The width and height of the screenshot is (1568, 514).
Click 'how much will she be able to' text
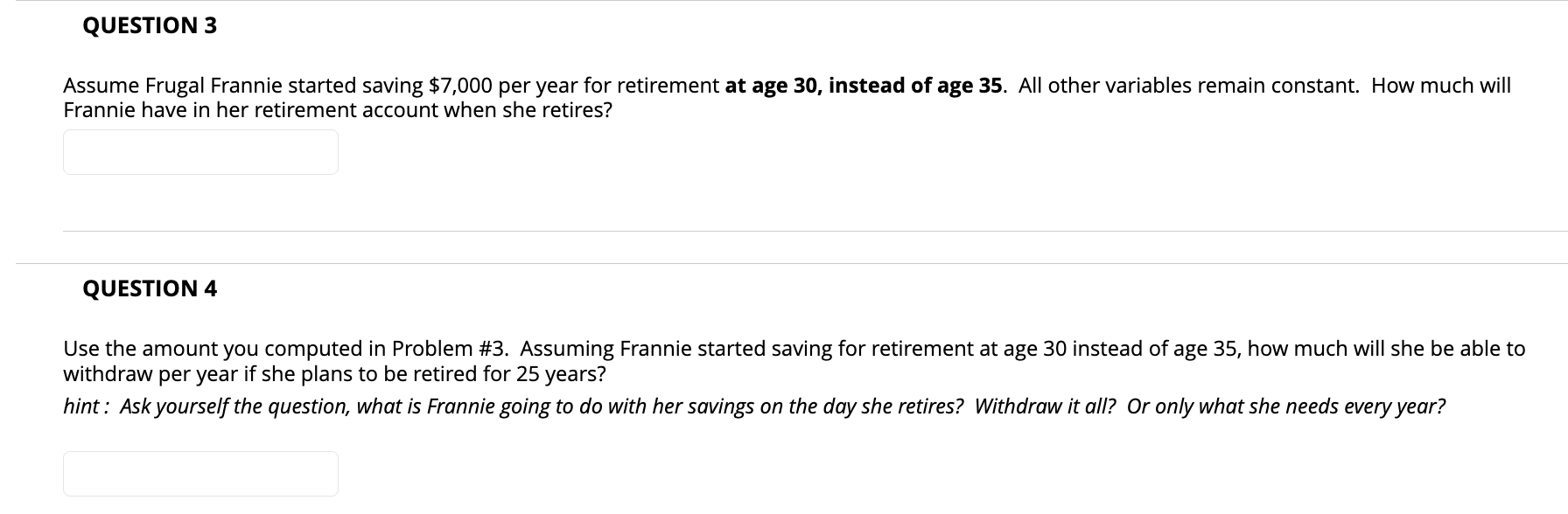1386,349
